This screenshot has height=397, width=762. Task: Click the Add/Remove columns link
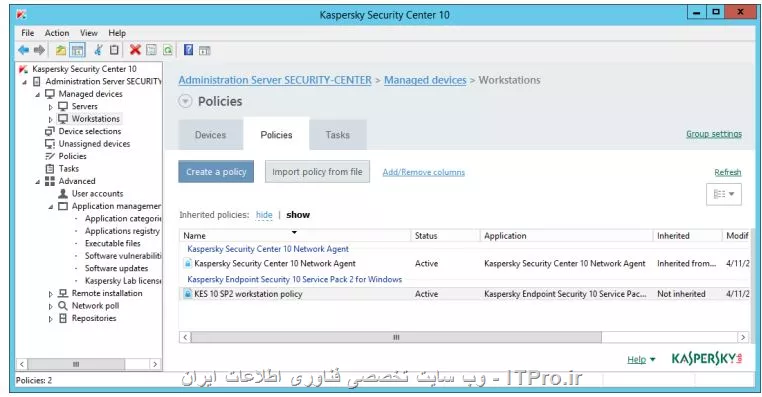(423, 172)
